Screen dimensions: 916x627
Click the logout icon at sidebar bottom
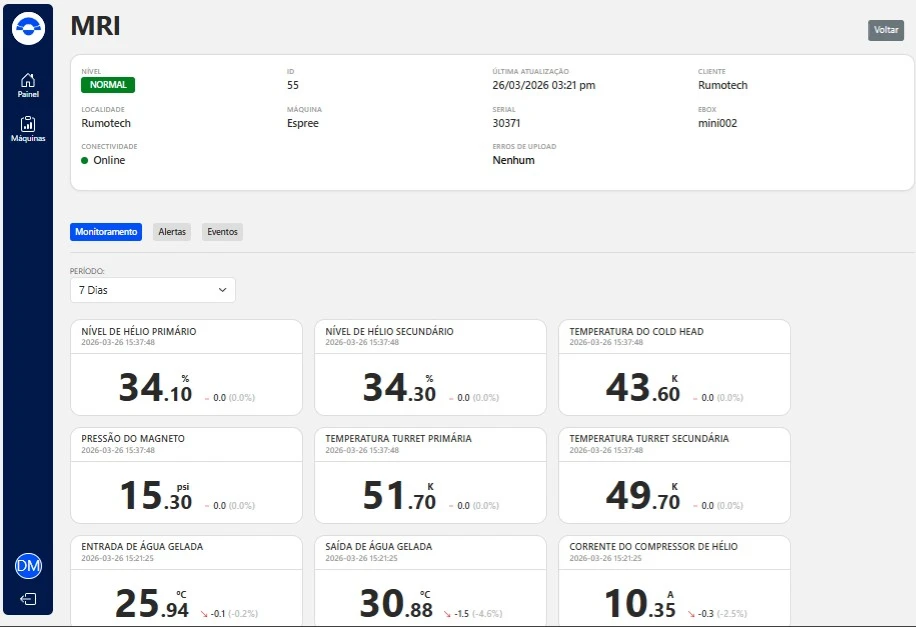coord(28,599)
